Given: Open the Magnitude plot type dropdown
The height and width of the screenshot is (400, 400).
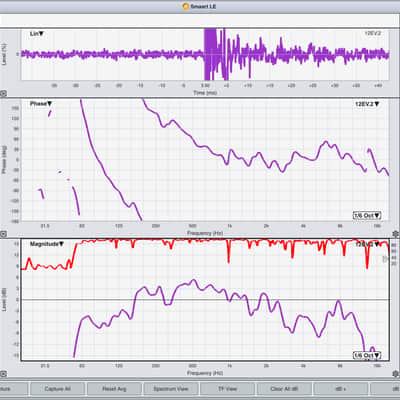Looking at the screenshot, I should [47, 244].
